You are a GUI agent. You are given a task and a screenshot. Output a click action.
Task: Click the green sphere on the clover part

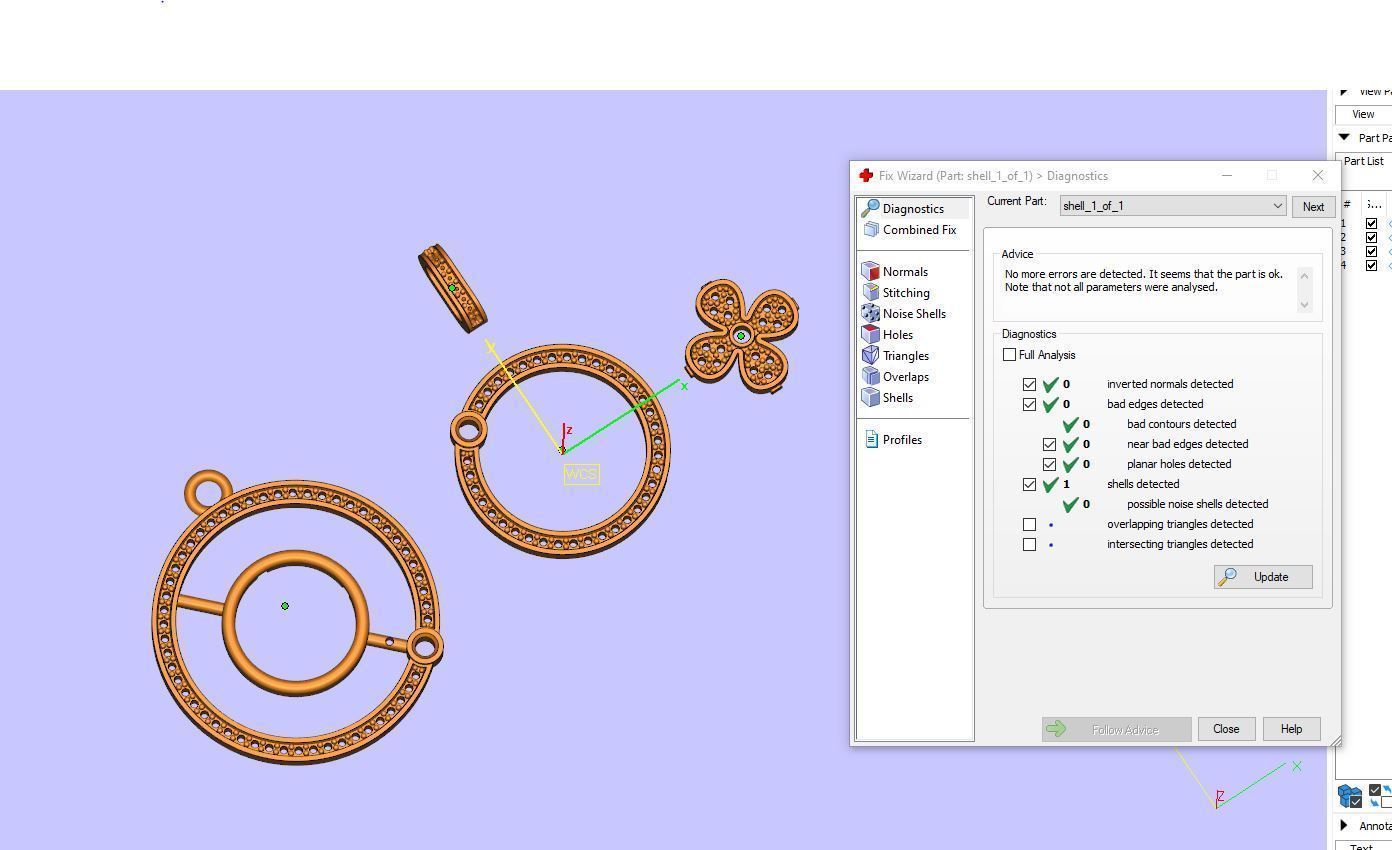click(x=741, y=336)
